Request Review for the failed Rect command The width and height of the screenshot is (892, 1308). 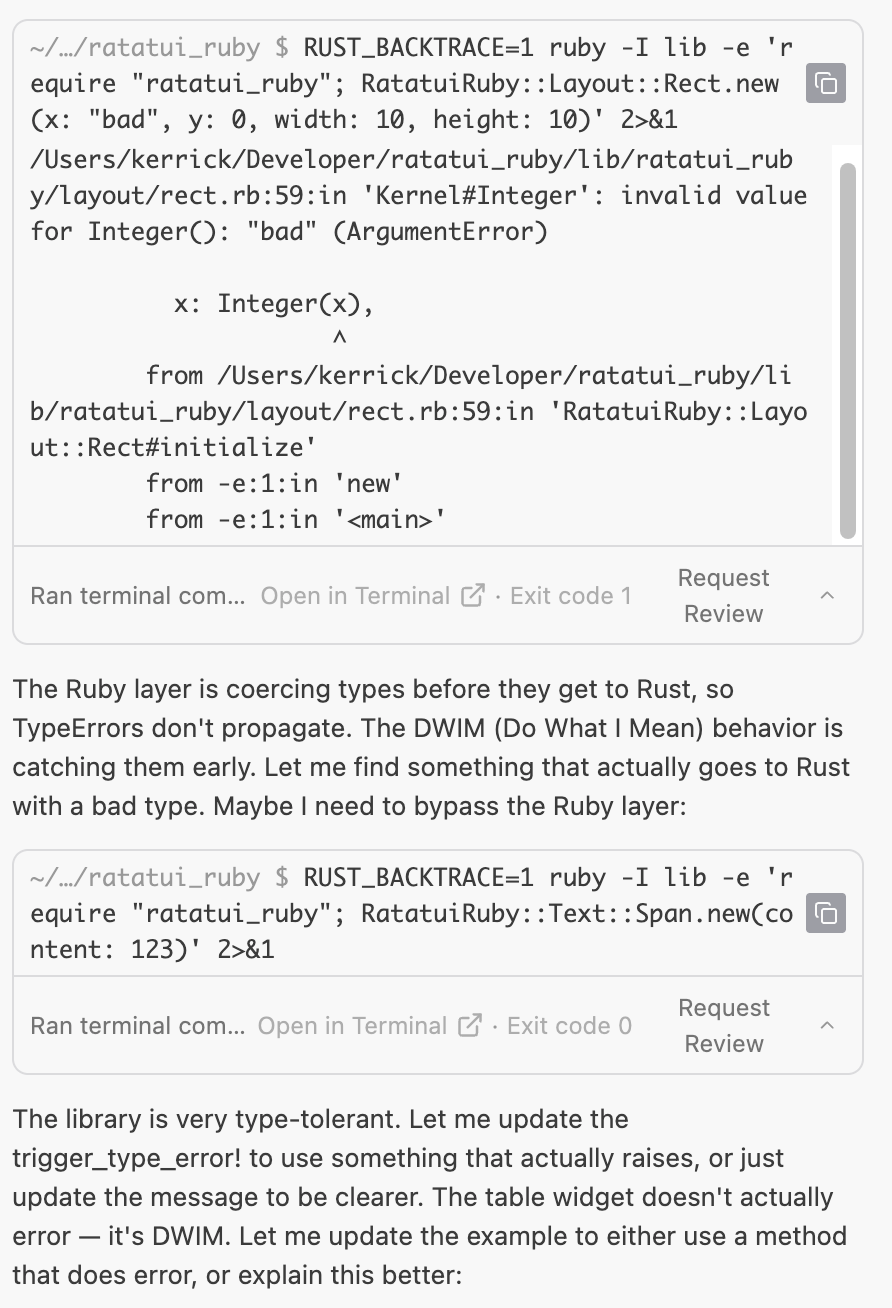pyautogui.click(x=723, y=596)
